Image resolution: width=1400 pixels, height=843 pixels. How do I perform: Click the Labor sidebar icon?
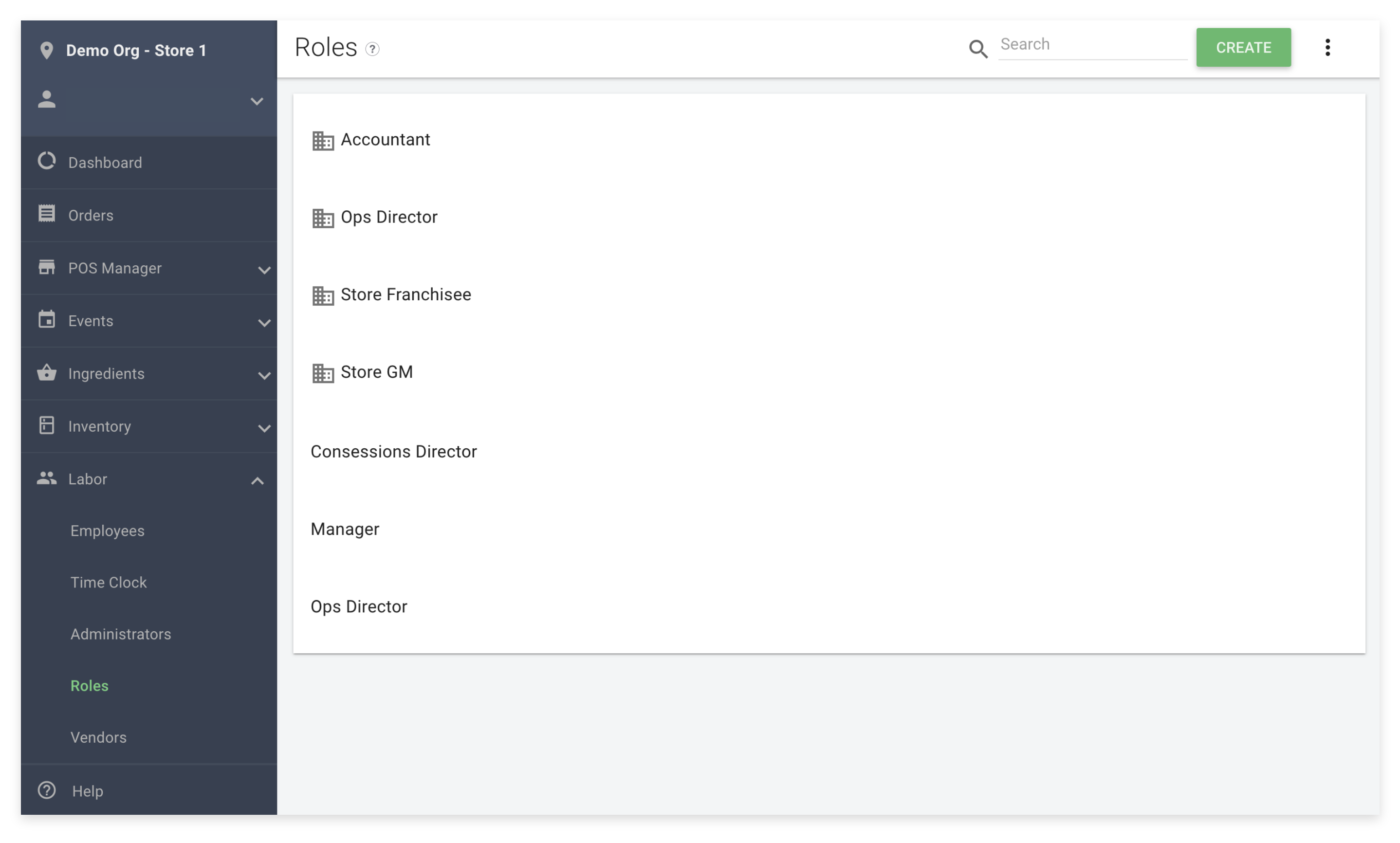(47, 478)
